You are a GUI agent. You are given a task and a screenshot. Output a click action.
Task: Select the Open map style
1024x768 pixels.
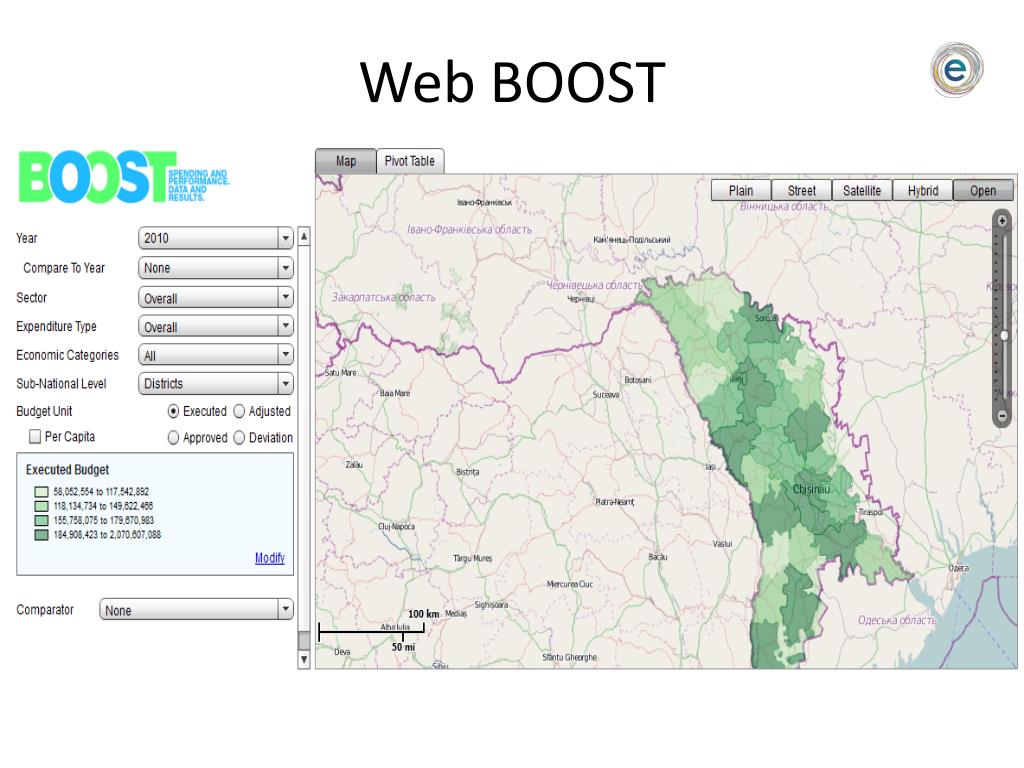(983, 190)
